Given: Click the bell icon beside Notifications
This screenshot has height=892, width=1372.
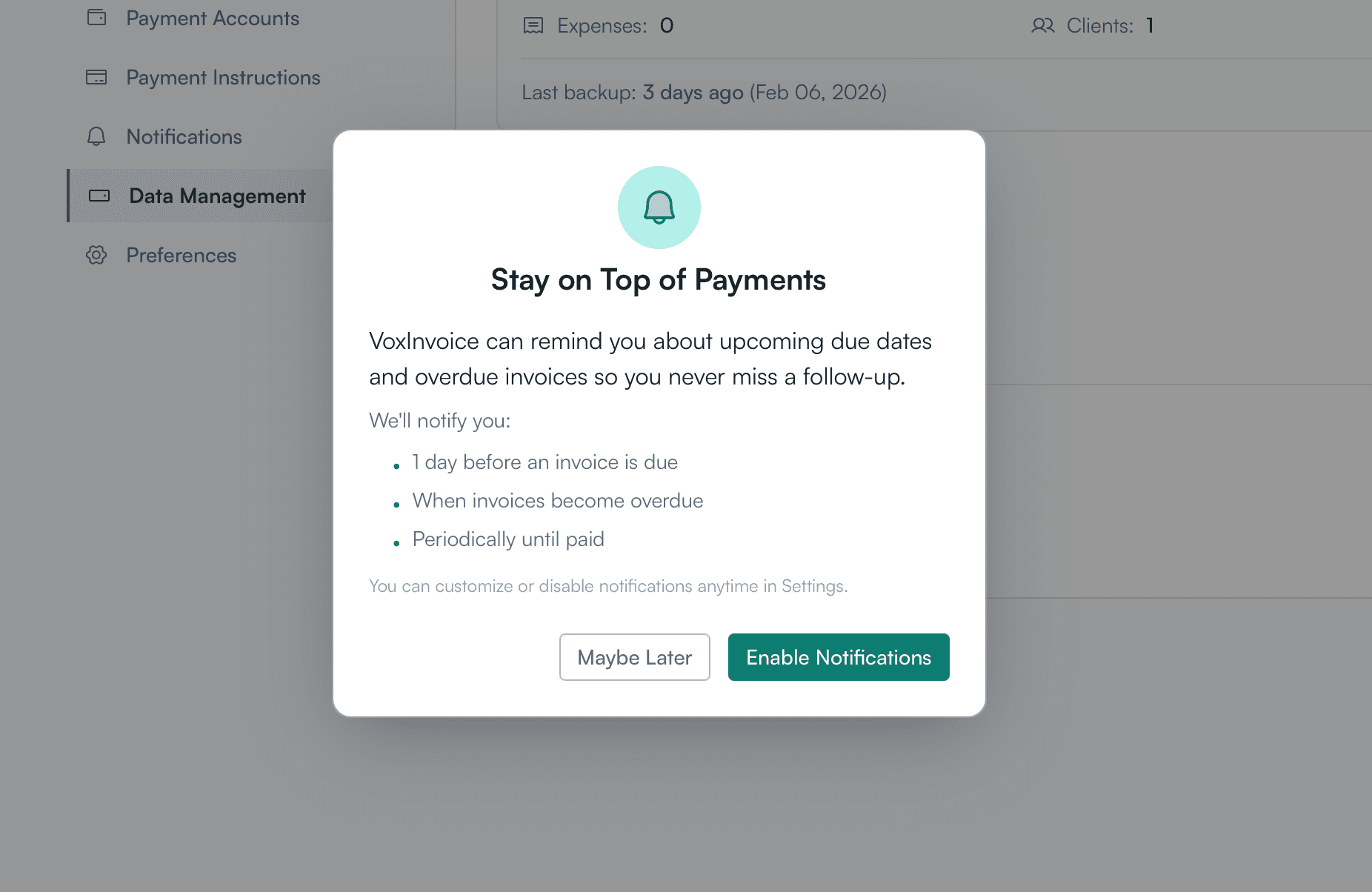Looking at the screenshot, I should tap(96, 136).
